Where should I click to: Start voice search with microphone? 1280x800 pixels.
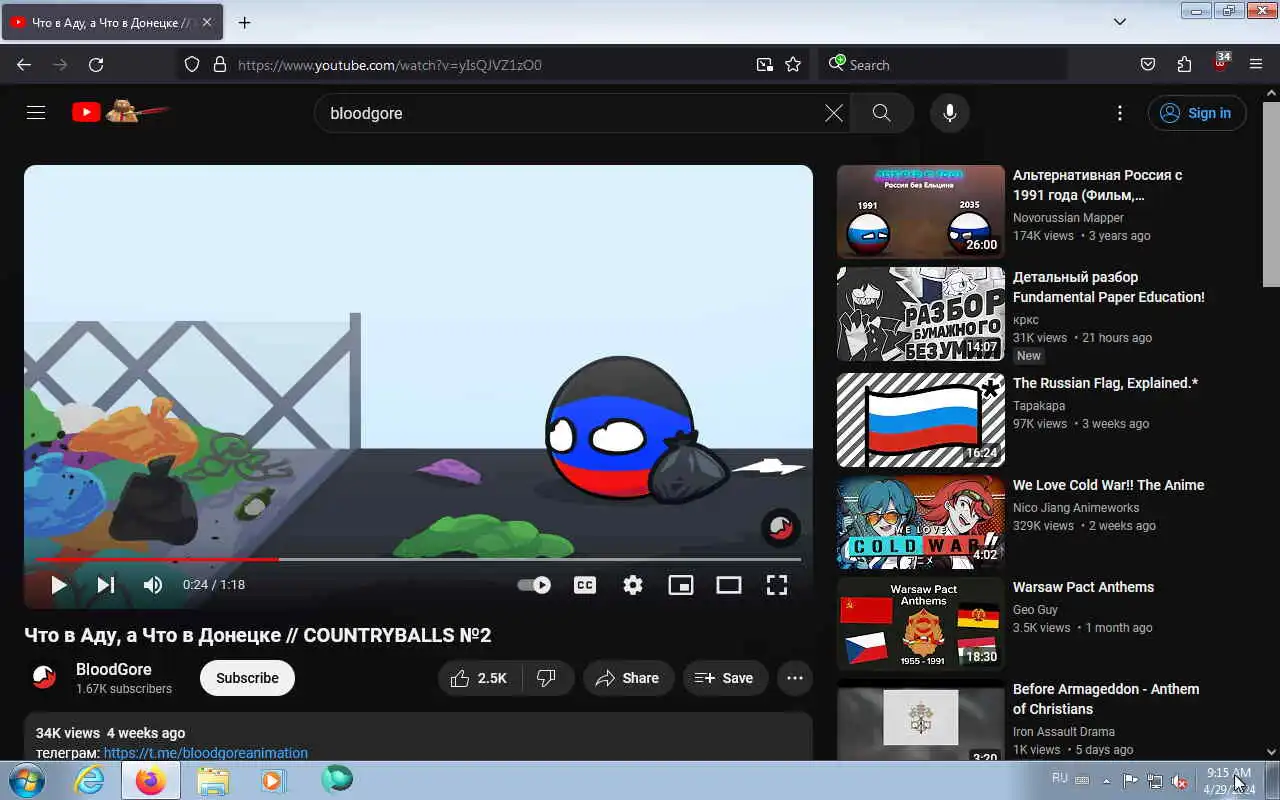950,113
